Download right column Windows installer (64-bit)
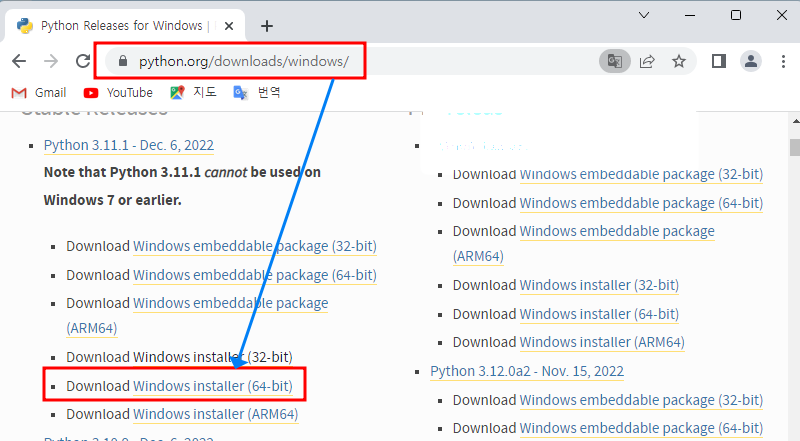Image resolution: width=800 pixels, height=441 pixels. (x=599, y=314)
